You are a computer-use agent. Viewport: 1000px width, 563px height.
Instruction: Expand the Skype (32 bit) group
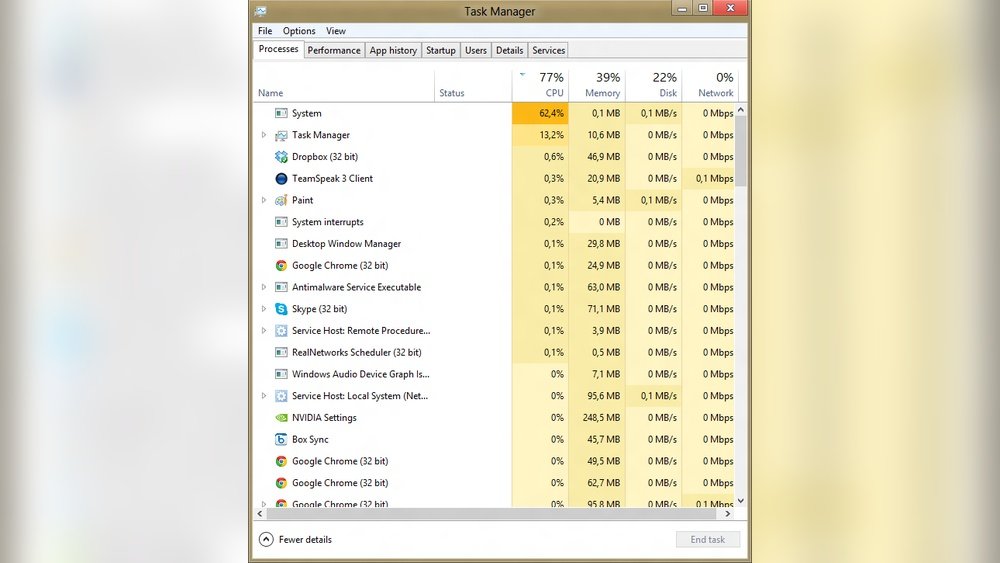pyautogui.click(x=263, y=309)
